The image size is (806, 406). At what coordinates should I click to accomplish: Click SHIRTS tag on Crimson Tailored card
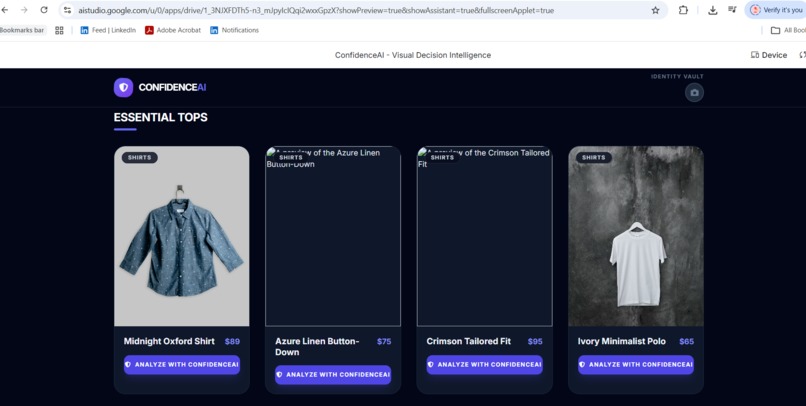point(443,158)
